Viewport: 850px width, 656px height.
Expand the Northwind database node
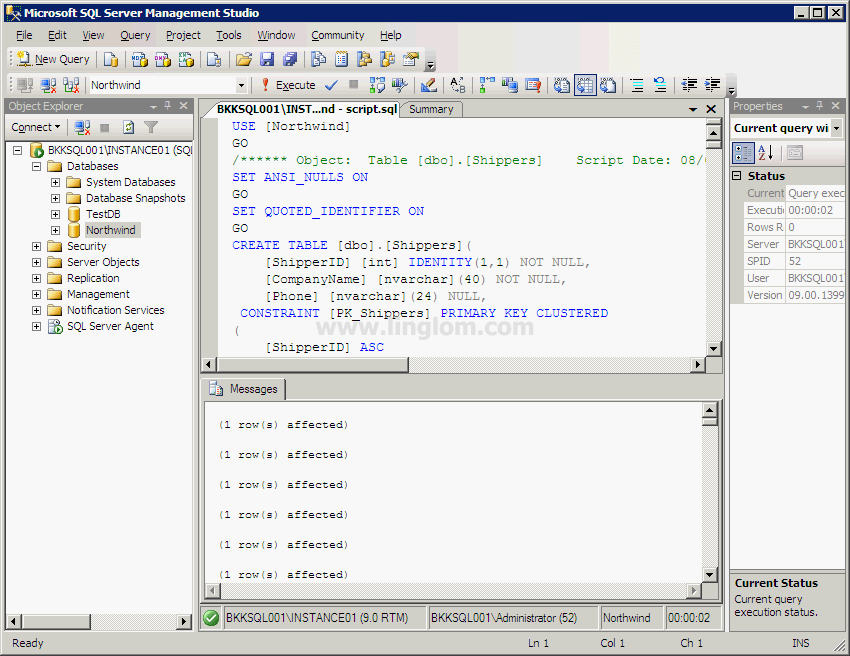(x=55, y=230)
